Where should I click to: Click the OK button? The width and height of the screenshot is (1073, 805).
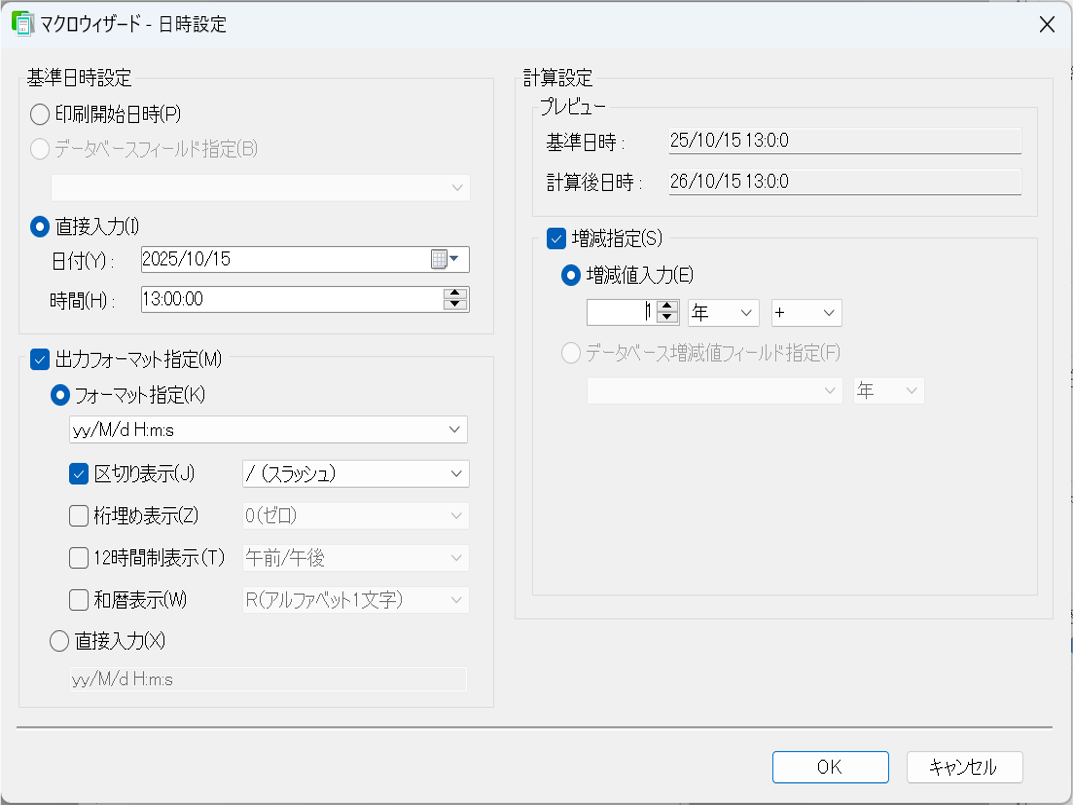pyautogui.click(x=829, y=767)
